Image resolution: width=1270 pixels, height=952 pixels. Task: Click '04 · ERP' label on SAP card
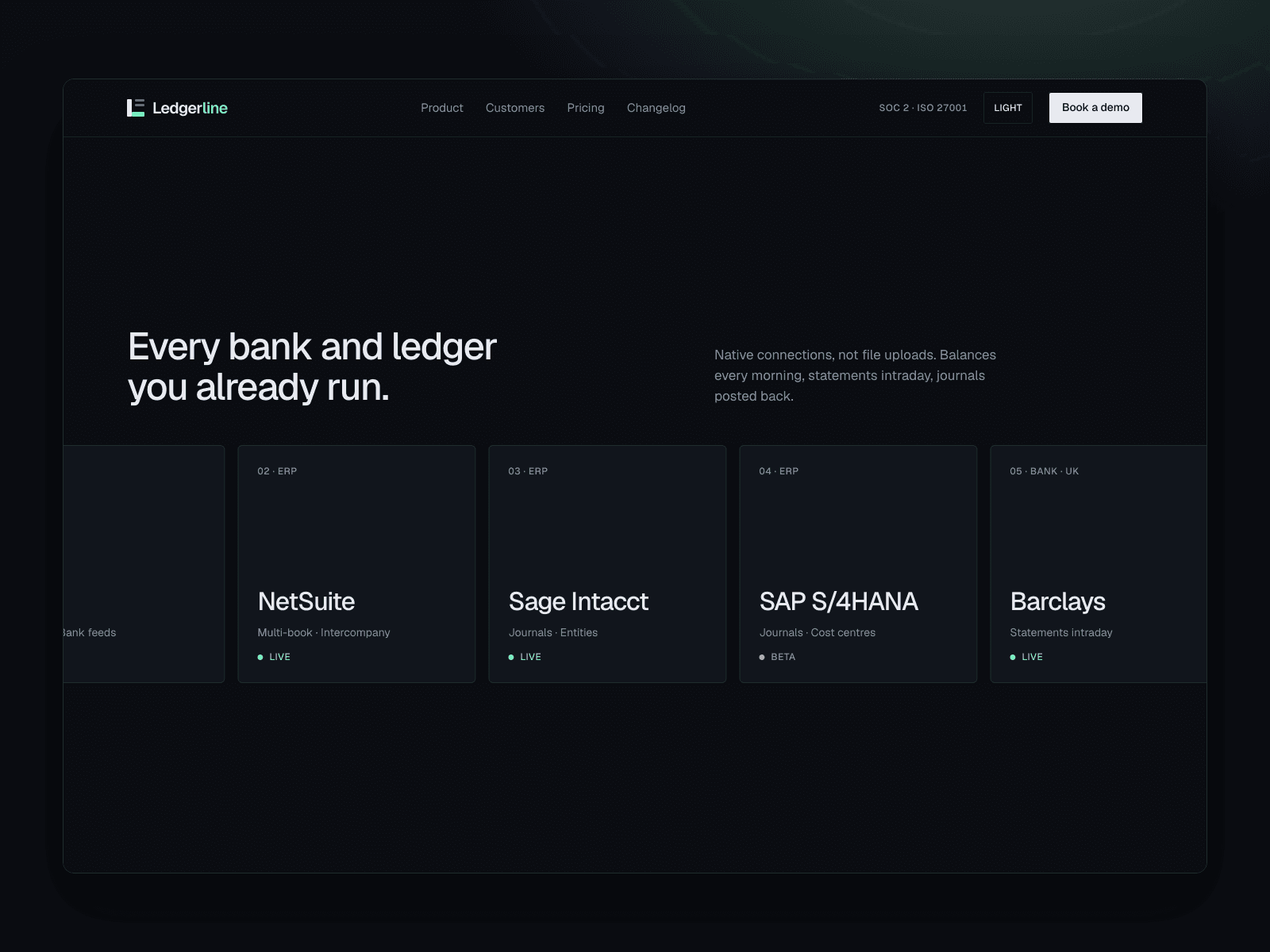click(x=779, y=471)
